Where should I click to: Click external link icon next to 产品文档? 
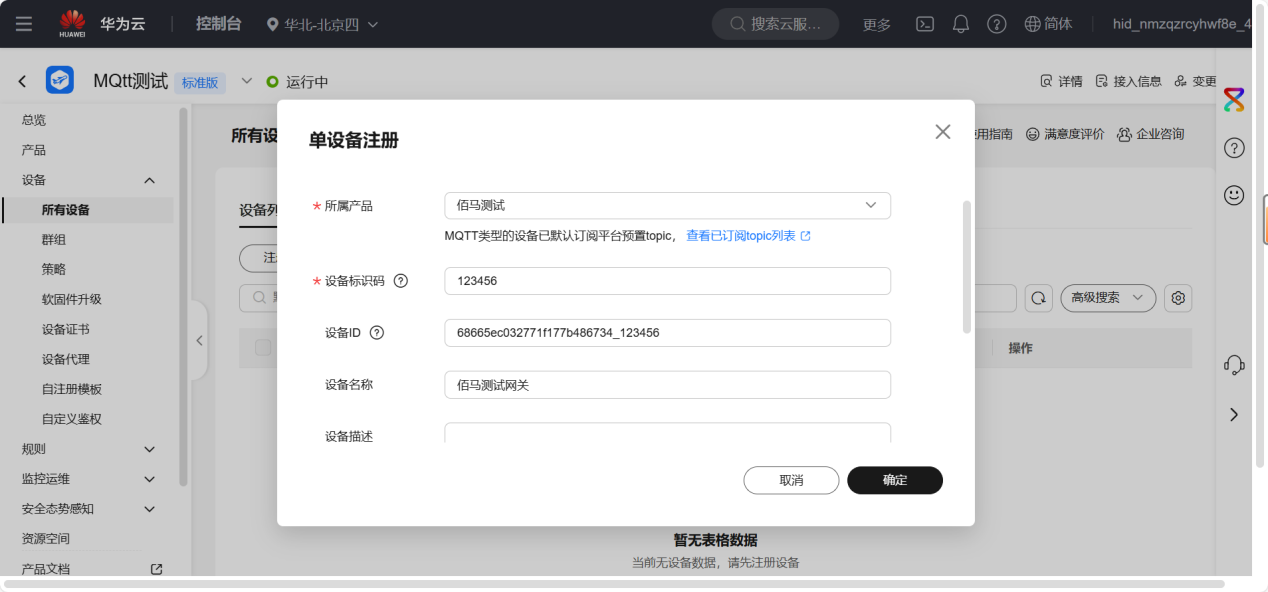click(x=156, y=568)
